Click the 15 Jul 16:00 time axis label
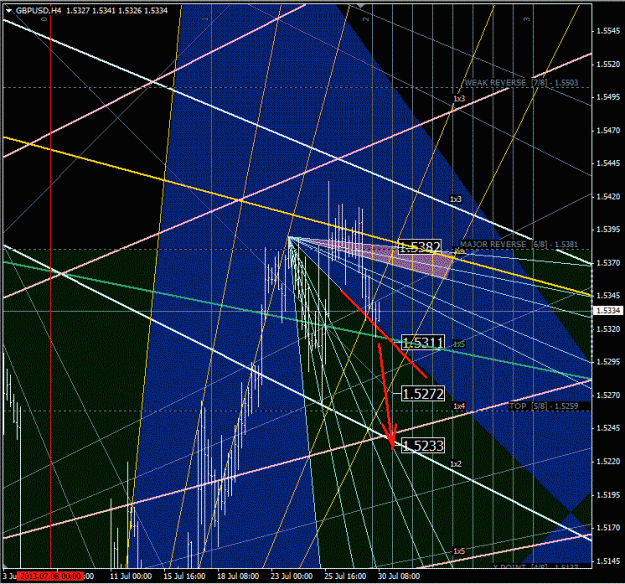Image resolution: width=625 pixels, height=584 pixels. coord(184,576)
